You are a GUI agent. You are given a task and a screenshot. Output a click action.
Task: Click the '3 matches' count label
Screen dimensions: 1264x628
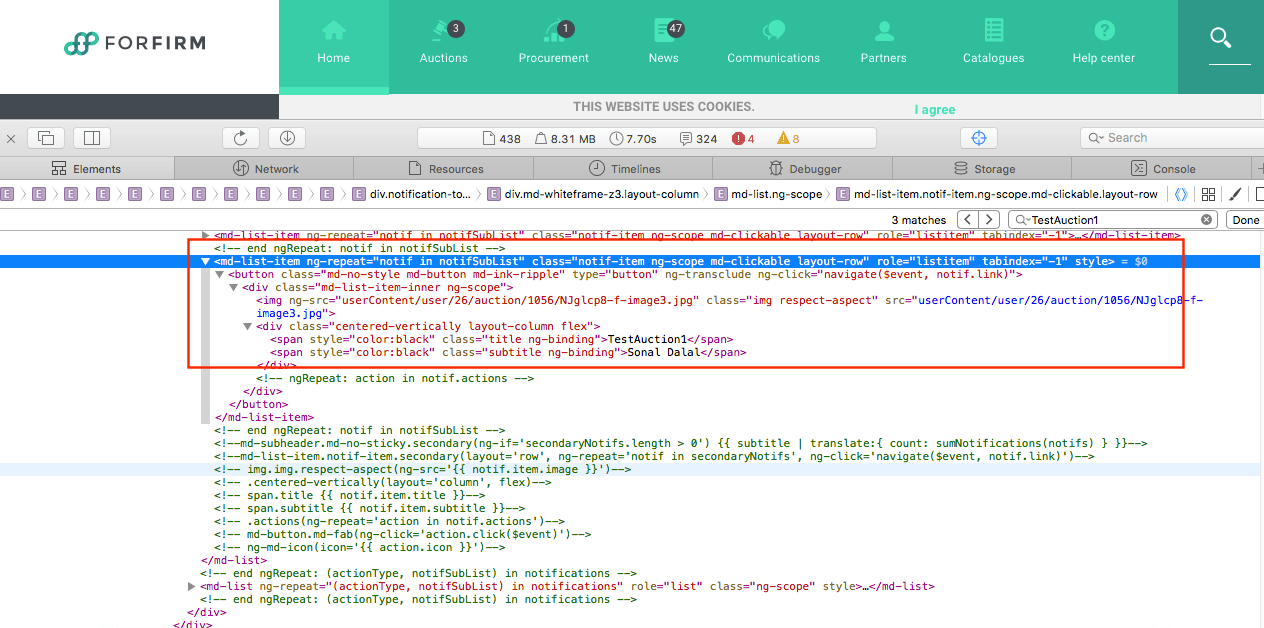(918, 219)
